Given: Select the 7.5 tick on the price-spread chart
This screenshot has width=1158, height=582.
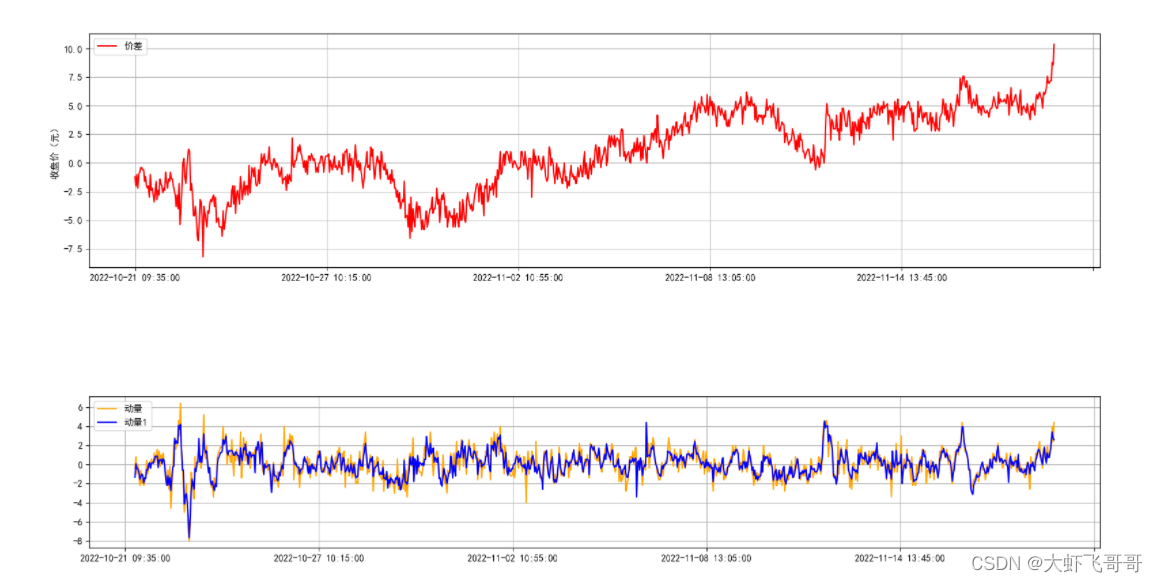Looking at the screenshot, I should pos(75,78).
